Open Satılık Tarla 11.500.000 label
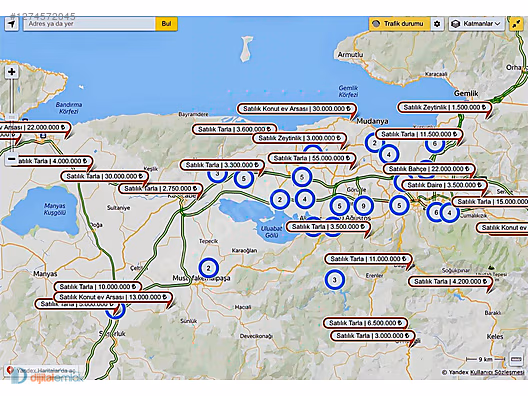Viewport: 528px width, 396px height. [419, 134]
